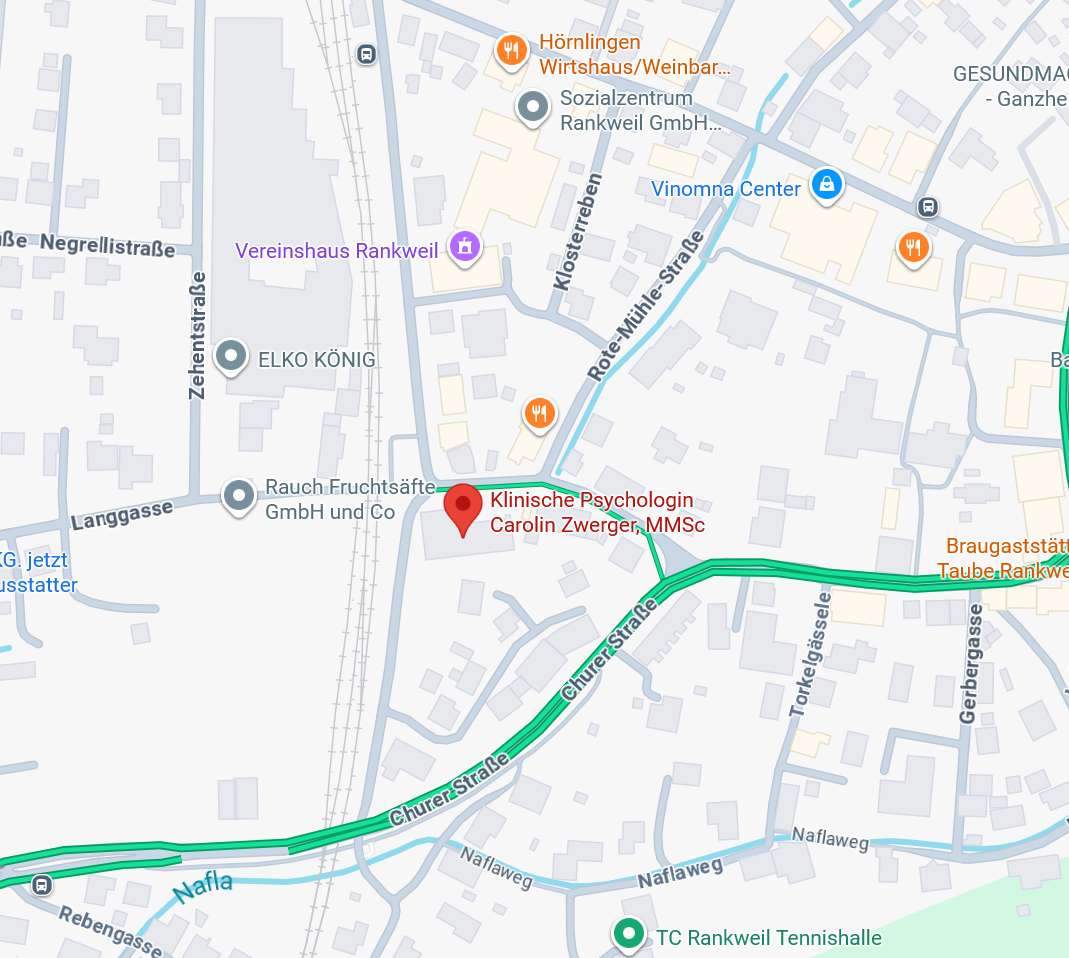Image resolution: width=1069 pixels, height=958 pixels.
Task: Click the Vinomna Center shopping bag icon
Action: pyautogui.click(x=827, y=186)
